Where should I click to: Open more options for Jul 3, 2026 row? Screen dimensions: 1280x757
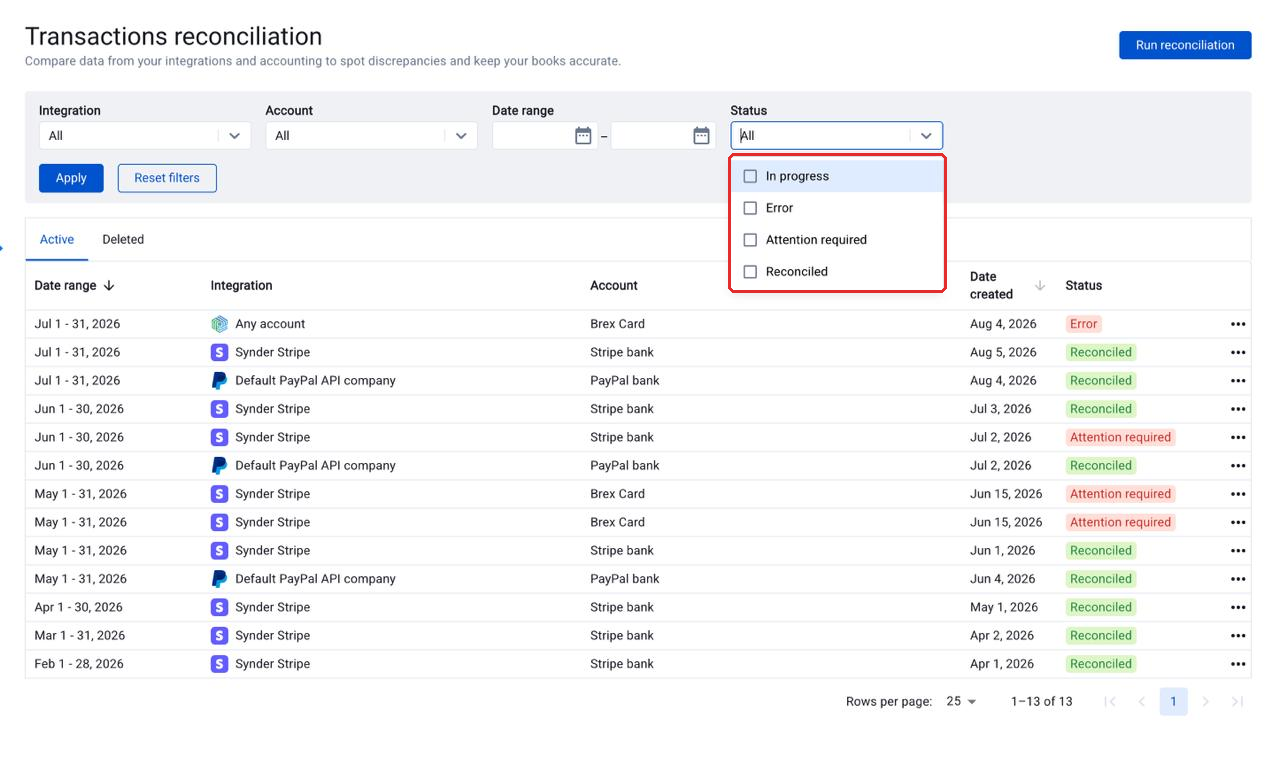1238,409
